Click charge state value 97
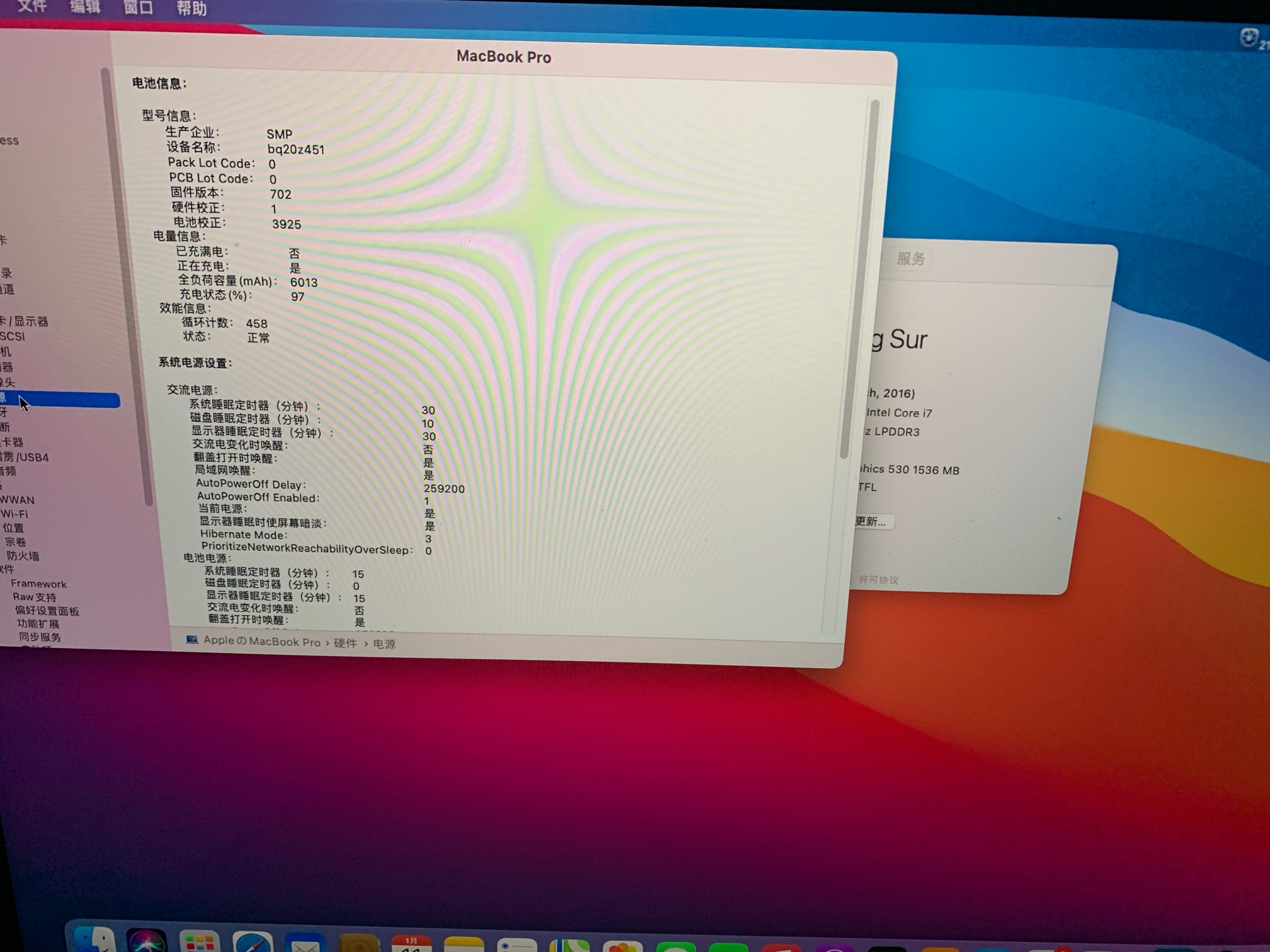The image size is (1270, 952). coord(297,297)
